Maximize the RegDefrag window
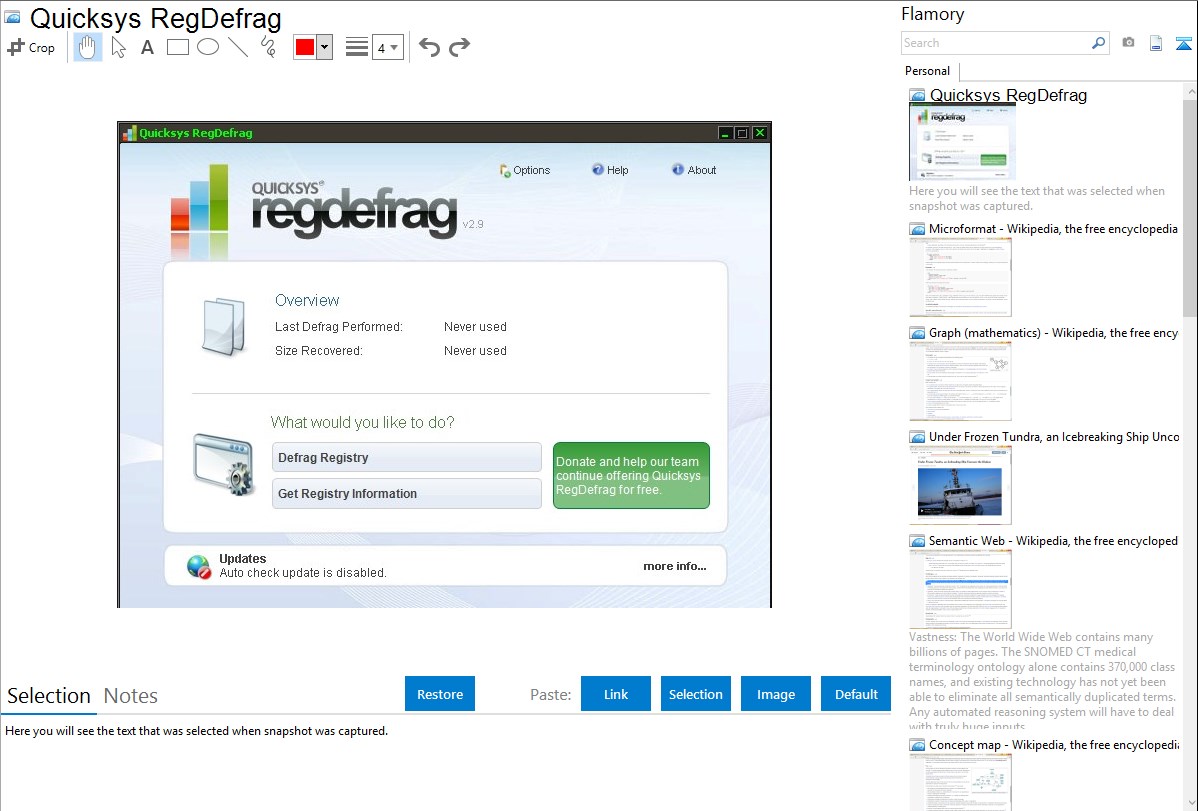Viewport: 1198px width, 811px height. (742, 133)
